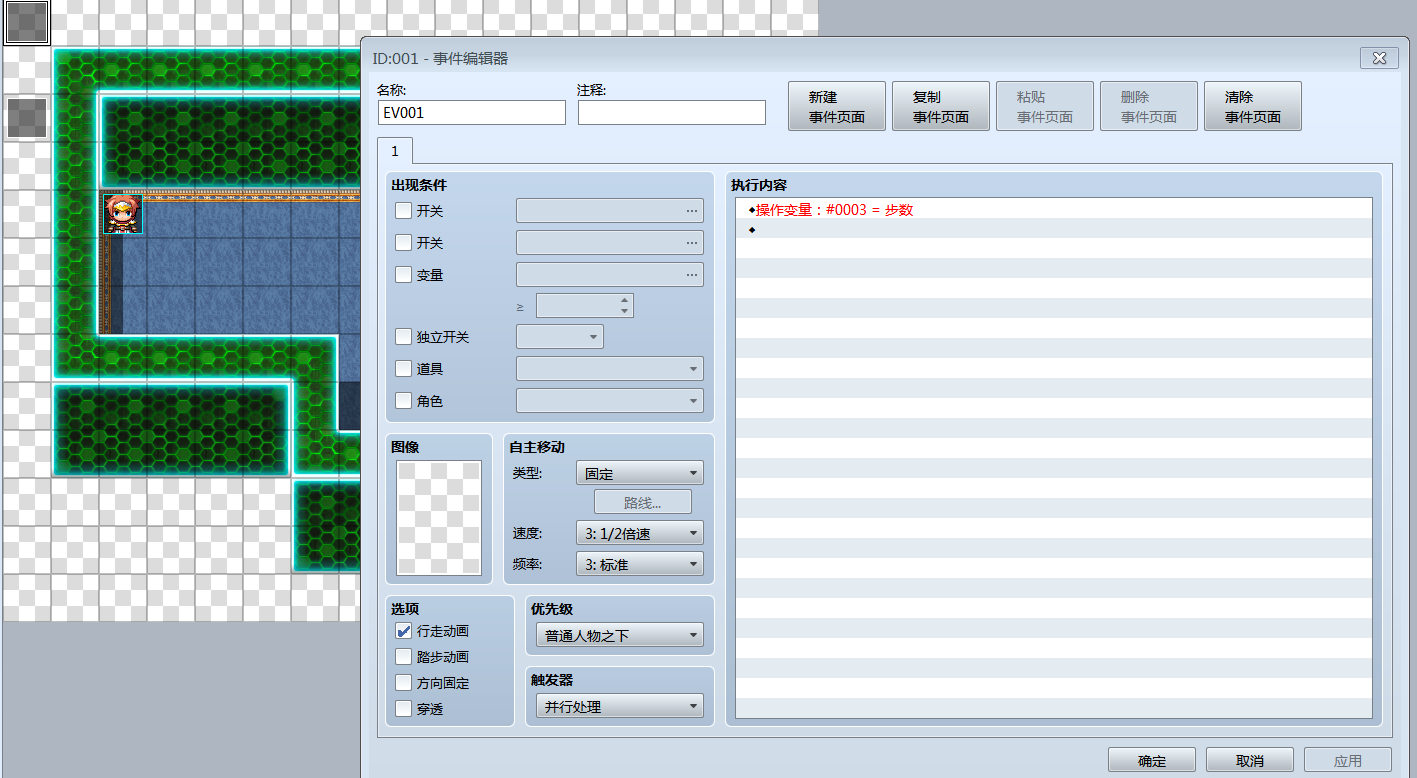This screenshot has width=1417, height=778.
Task: Click the second 开关 selection field
Action: click(x=610, y=243)
